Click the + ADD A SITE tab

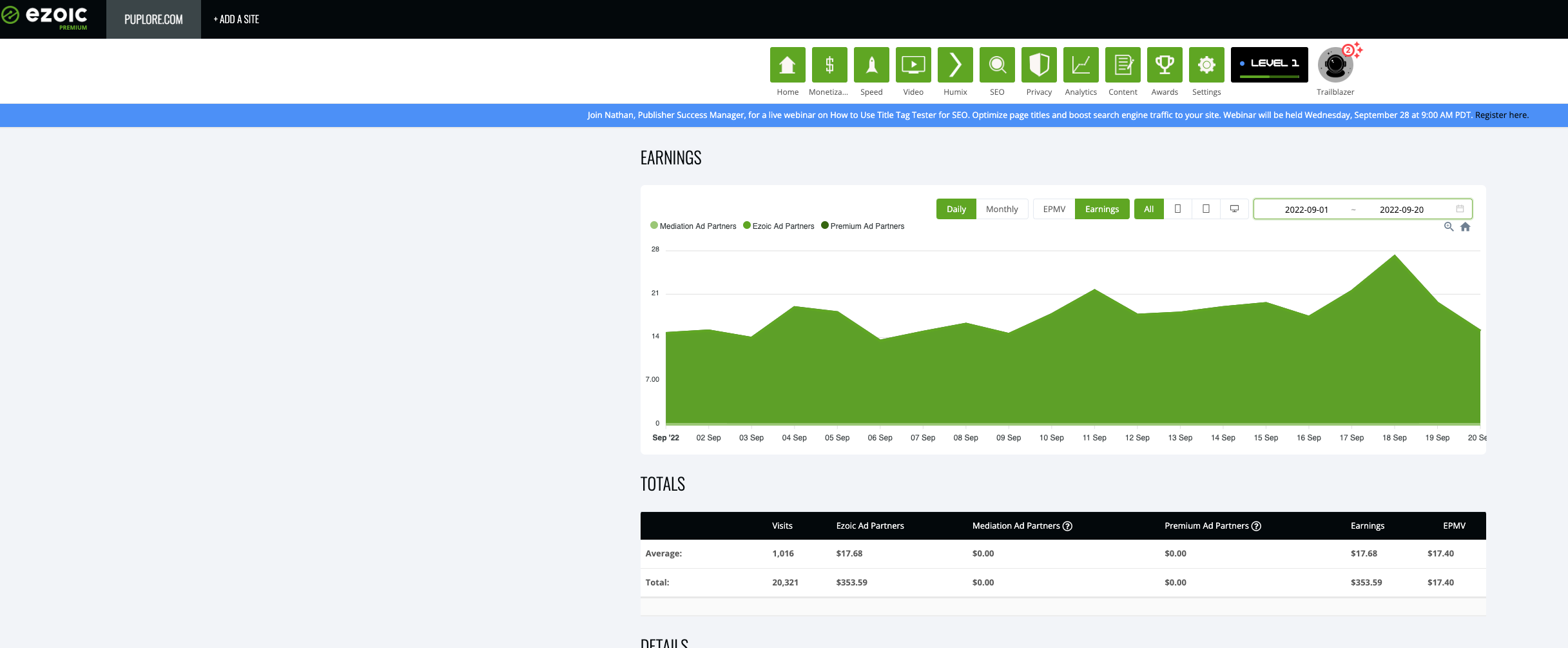tap(237, 19)
